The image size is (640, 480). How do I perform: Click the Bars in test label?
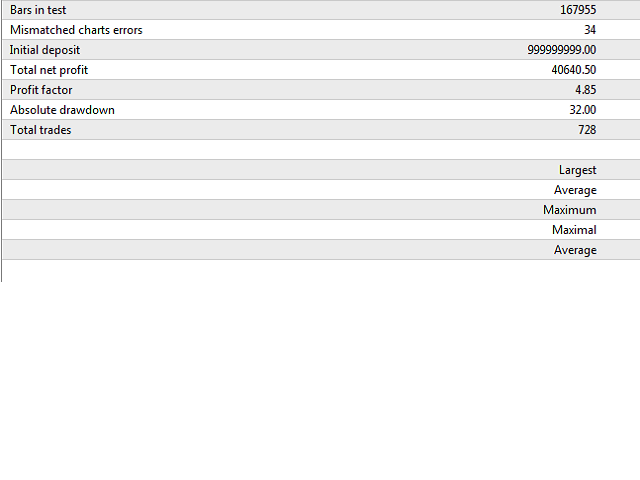pos(38,10)
